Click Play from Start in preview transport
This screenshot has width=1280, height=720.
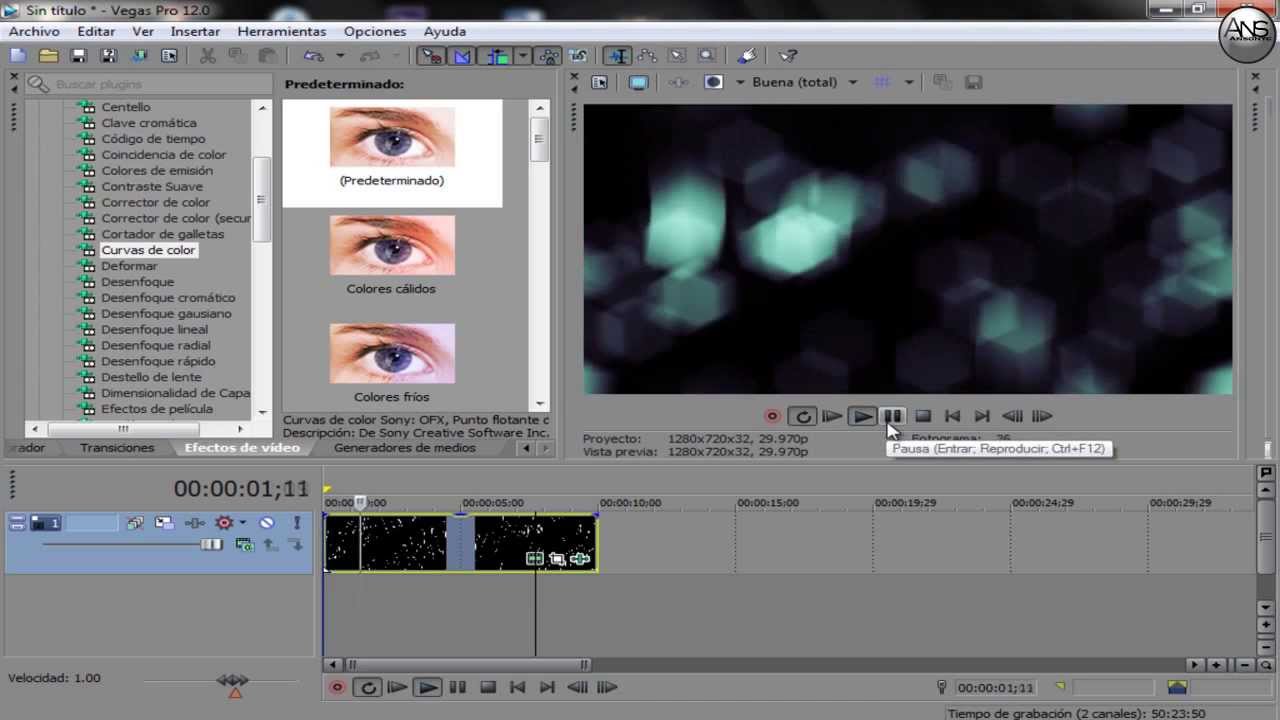pos(832,416)
